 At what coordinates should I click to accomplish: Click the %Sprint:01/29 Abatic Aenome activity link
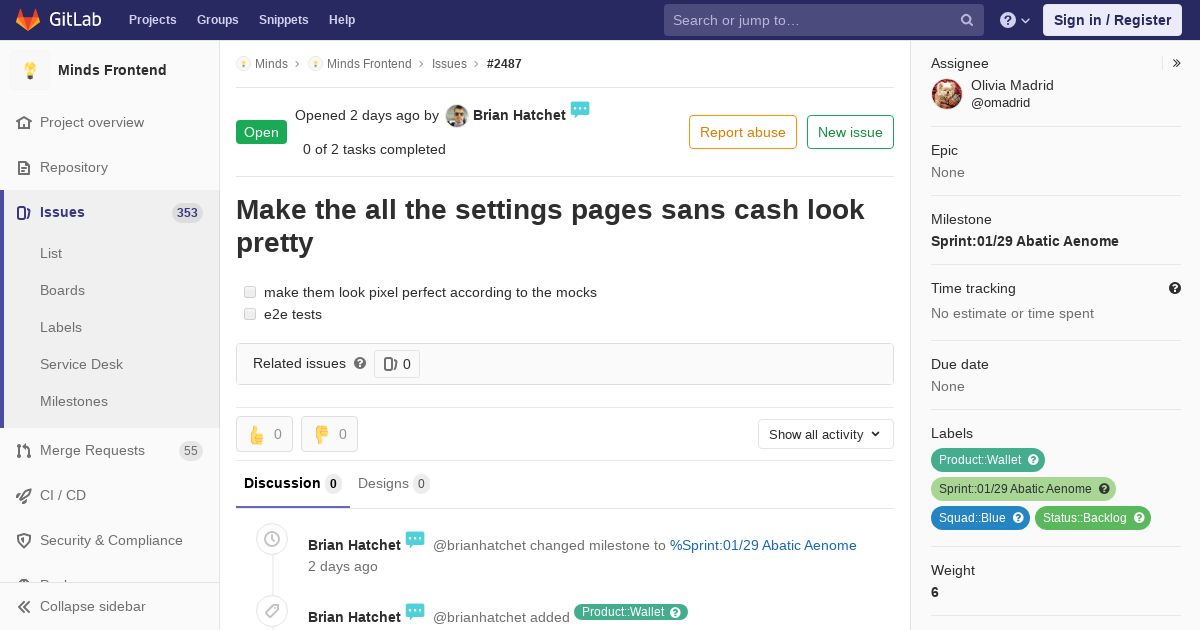coord(763,545)
